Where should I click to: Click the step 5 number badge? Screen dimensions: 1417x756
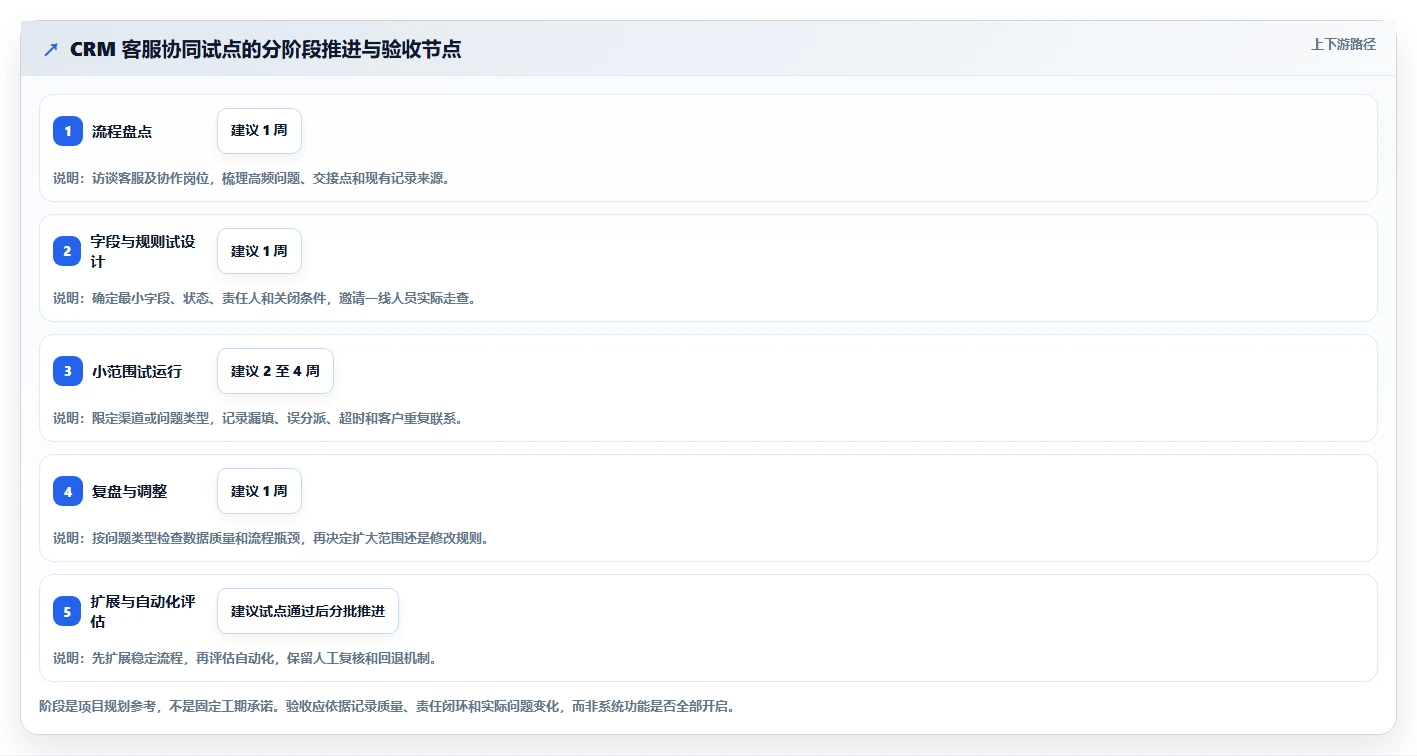tap(67, 611)
